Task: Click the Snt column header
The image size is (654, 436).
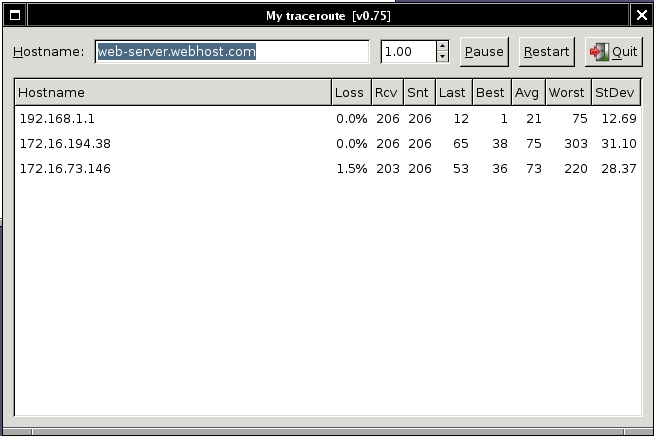Action: (x=420, y=92)
